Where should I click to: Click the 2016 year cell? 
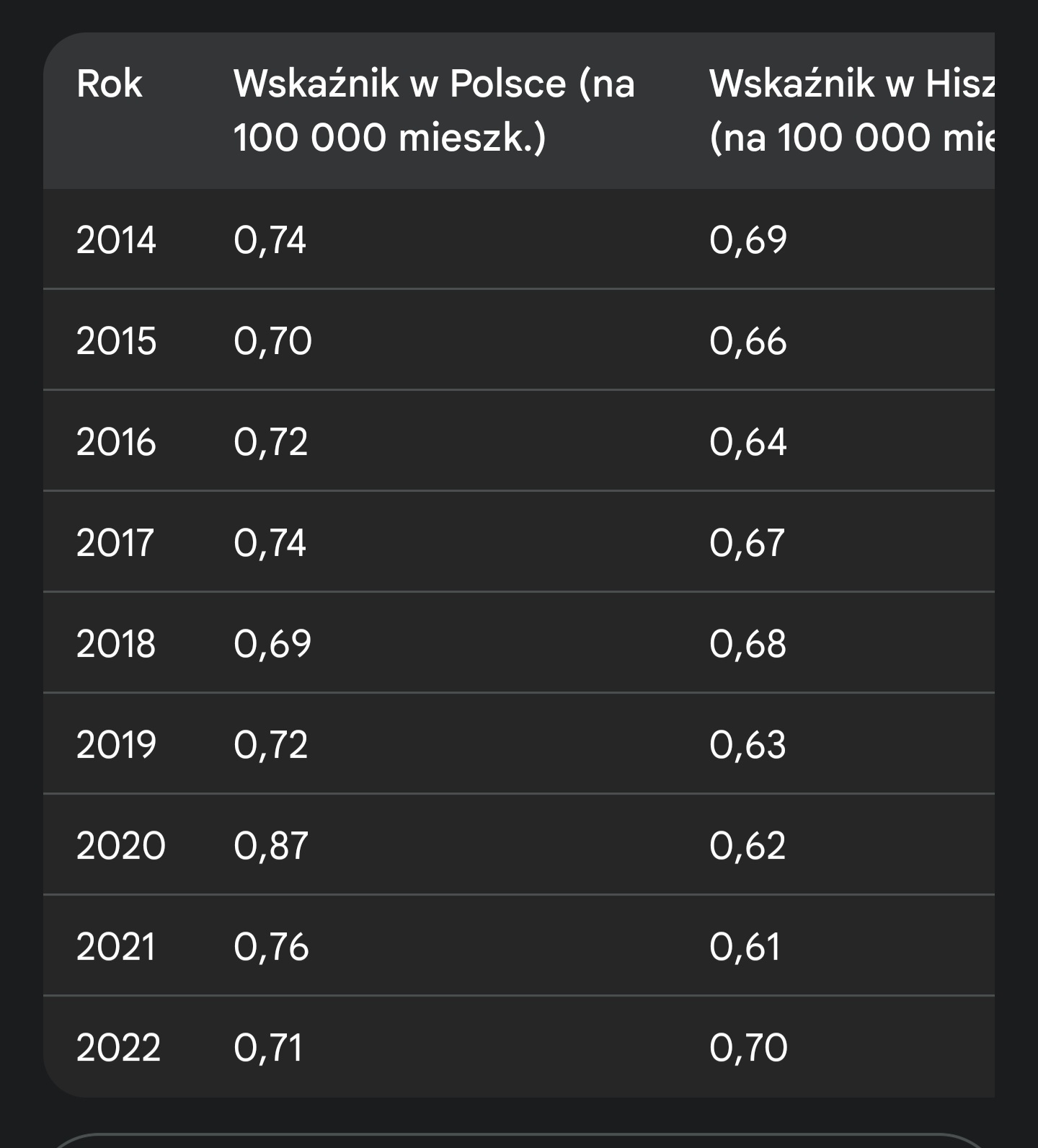pyautogui.click(x=116, y=442)
